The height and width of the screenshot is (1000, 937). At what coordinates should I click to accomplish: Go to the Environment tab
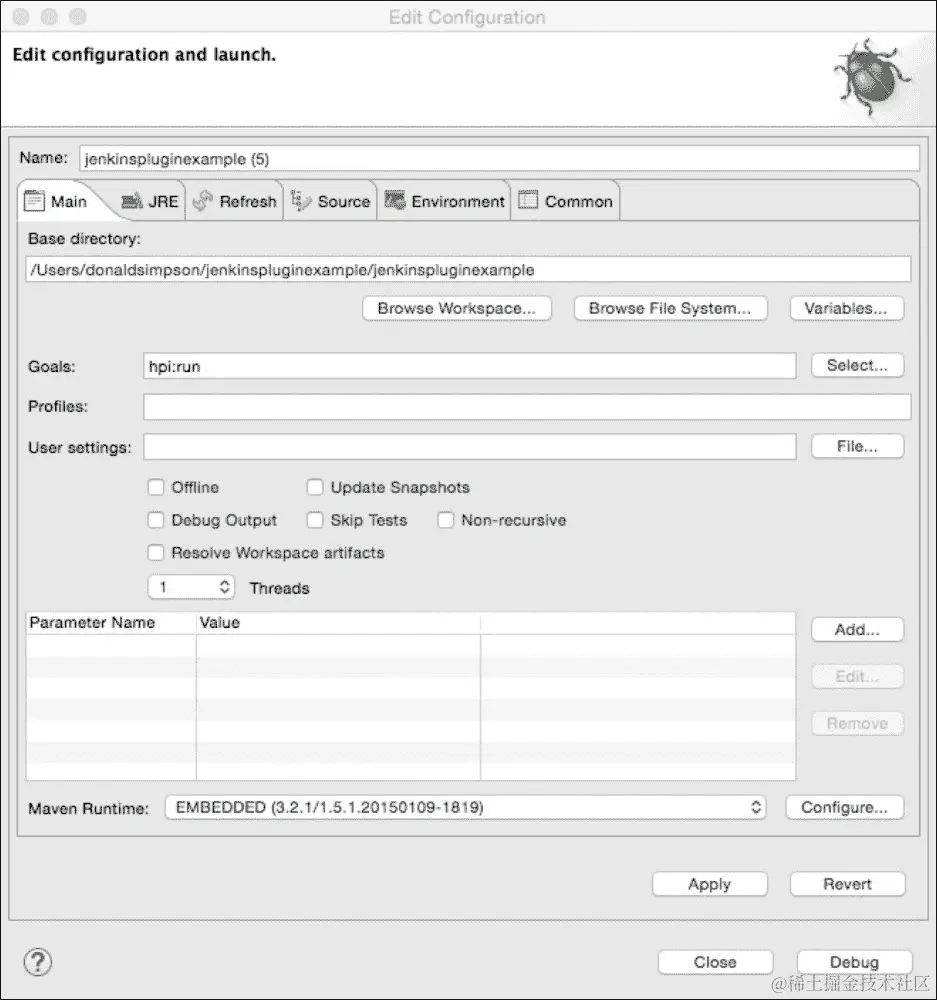[444, 202]
